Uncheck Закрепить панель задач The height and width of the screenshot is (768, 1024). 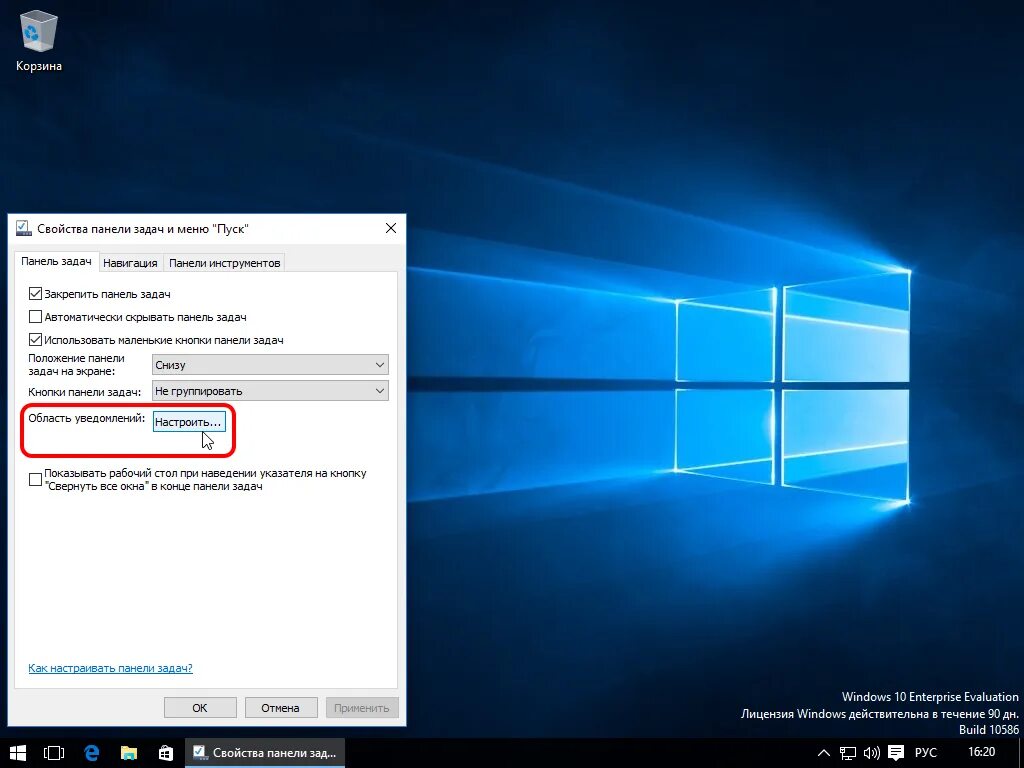pyautogui.click(x=35, y=293)
